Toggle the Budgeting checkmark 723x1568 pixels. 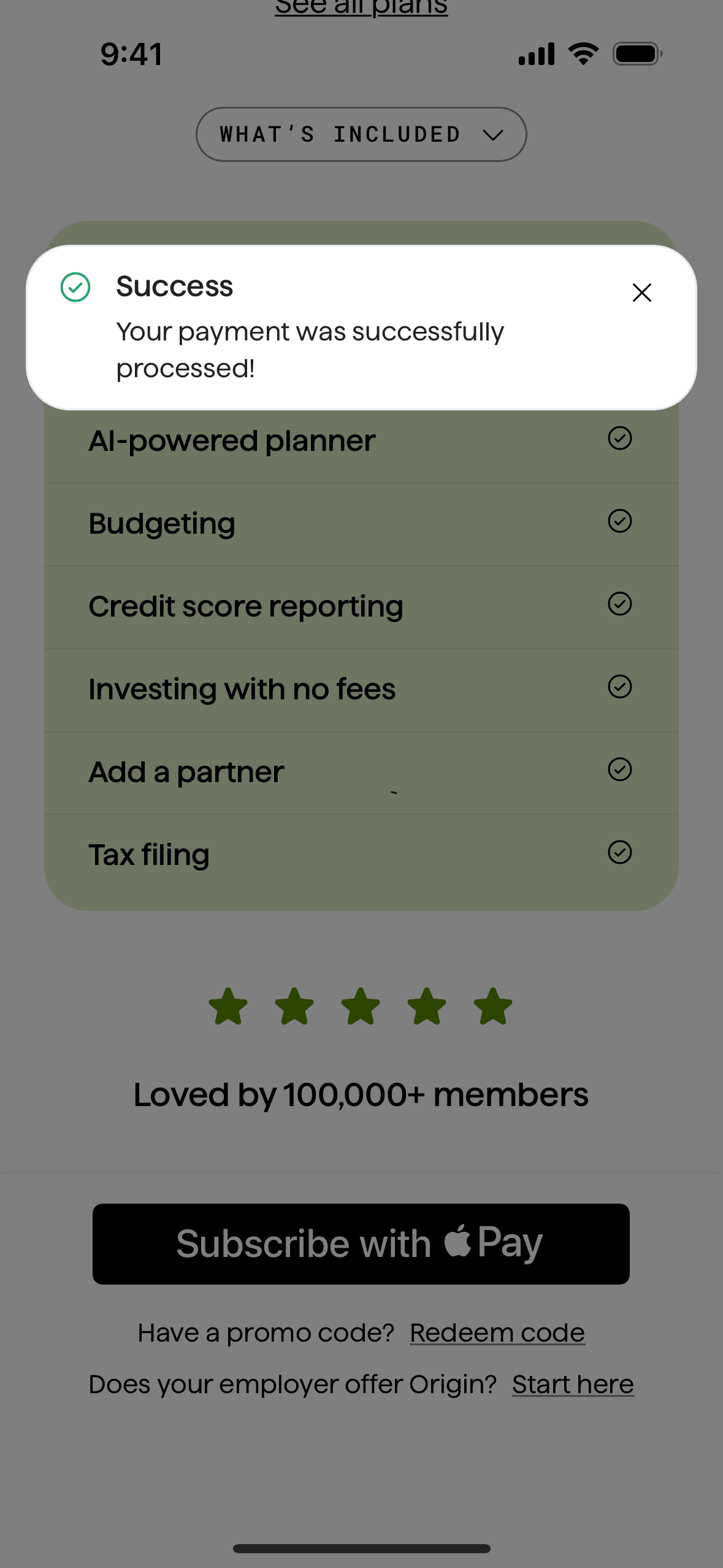coord(619,521)
